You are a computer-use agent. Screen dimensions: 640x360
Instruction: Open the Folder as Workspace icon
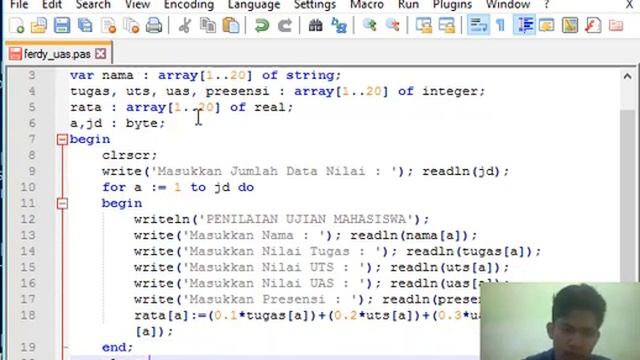[x=616, y=25]
